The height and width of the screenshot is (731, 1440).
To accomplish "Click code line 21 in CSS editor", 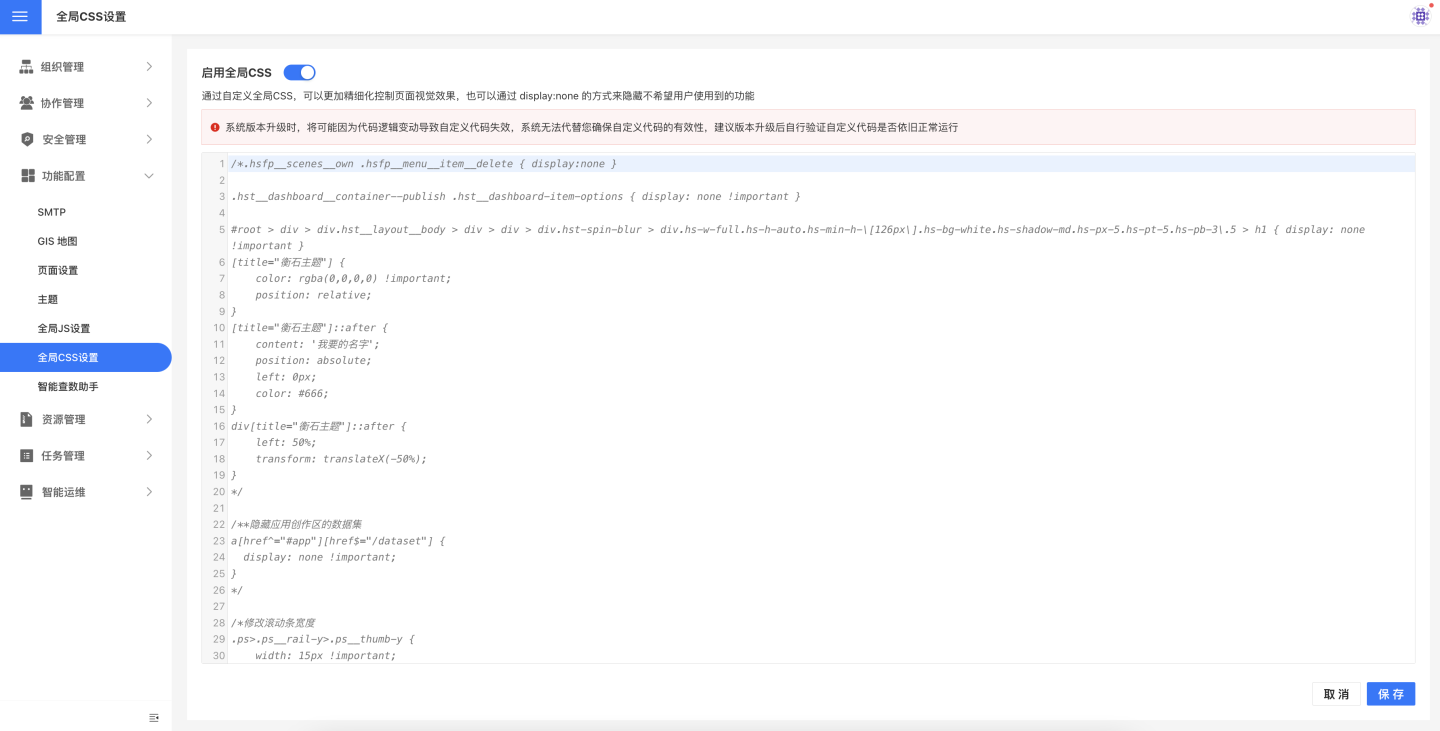I will point(600,508).
